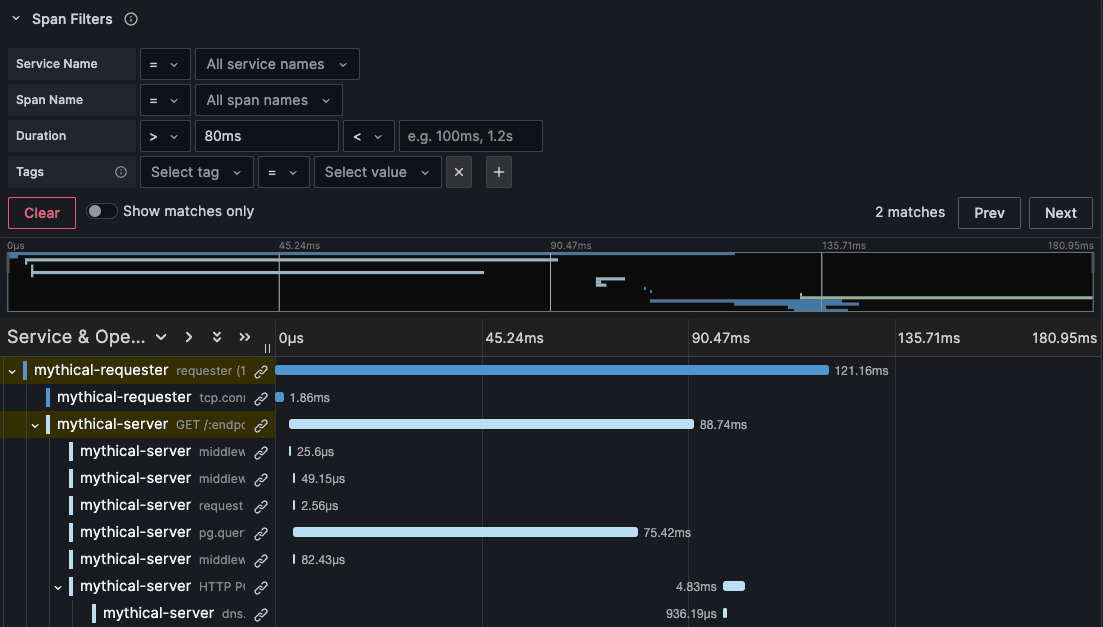Click the Span Filters info icon
This screenshot has width=1103, height=627.
pyautogui.click(x=130, y=18)
